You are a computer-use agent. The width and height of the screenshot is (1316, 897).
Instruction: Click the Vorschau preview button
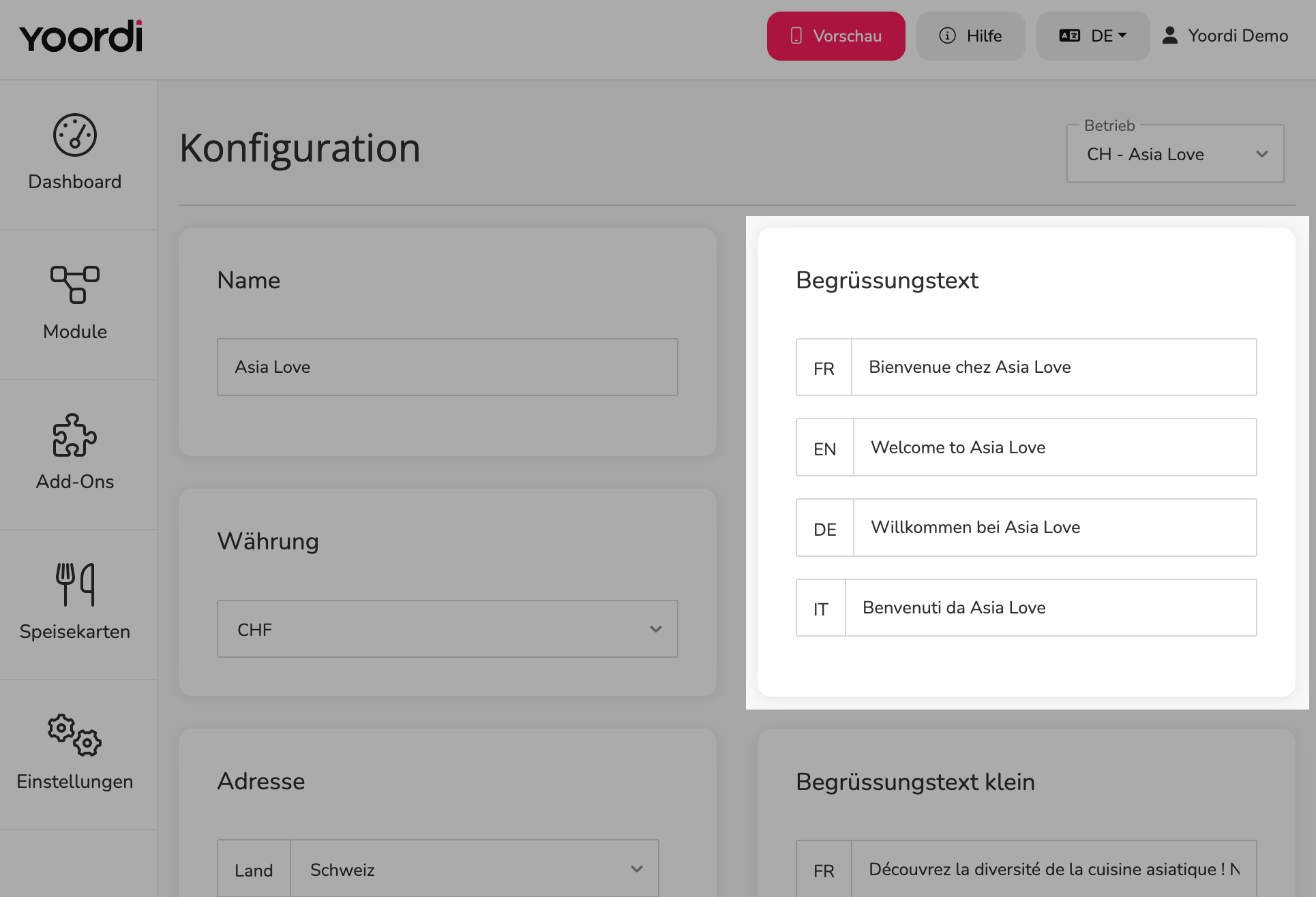[x=836, y=36]
